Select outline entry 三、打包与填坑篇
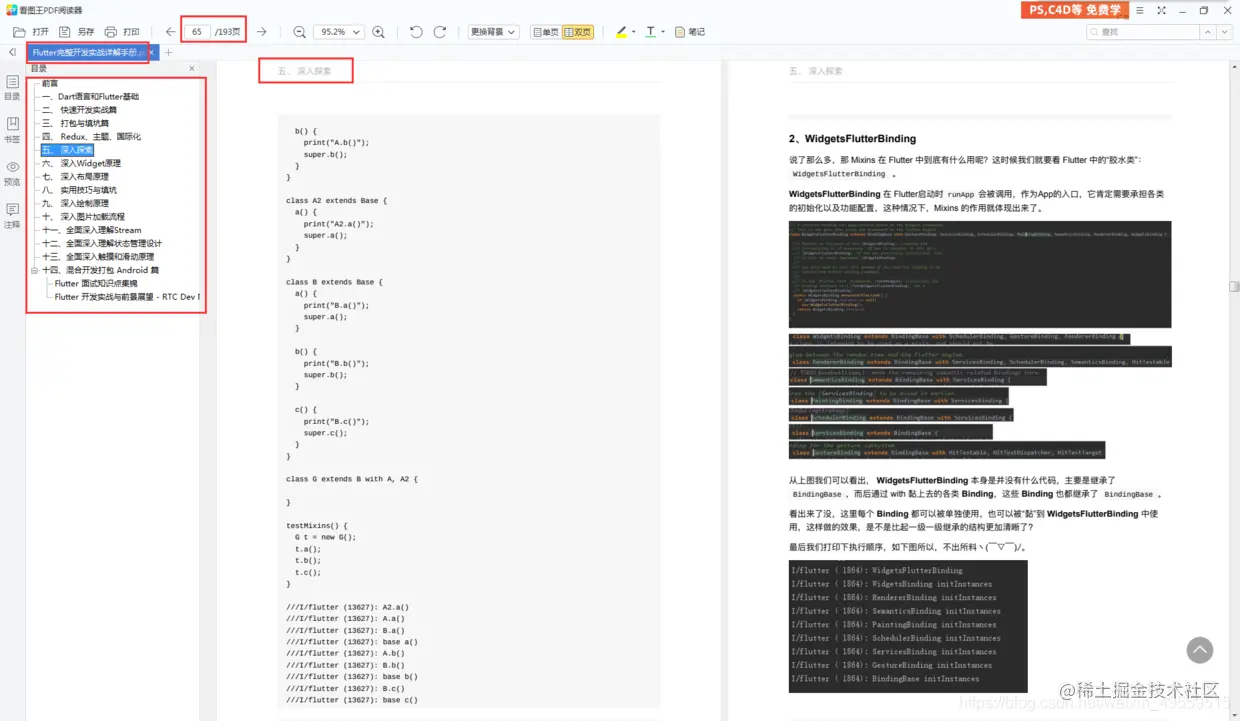 75,123
